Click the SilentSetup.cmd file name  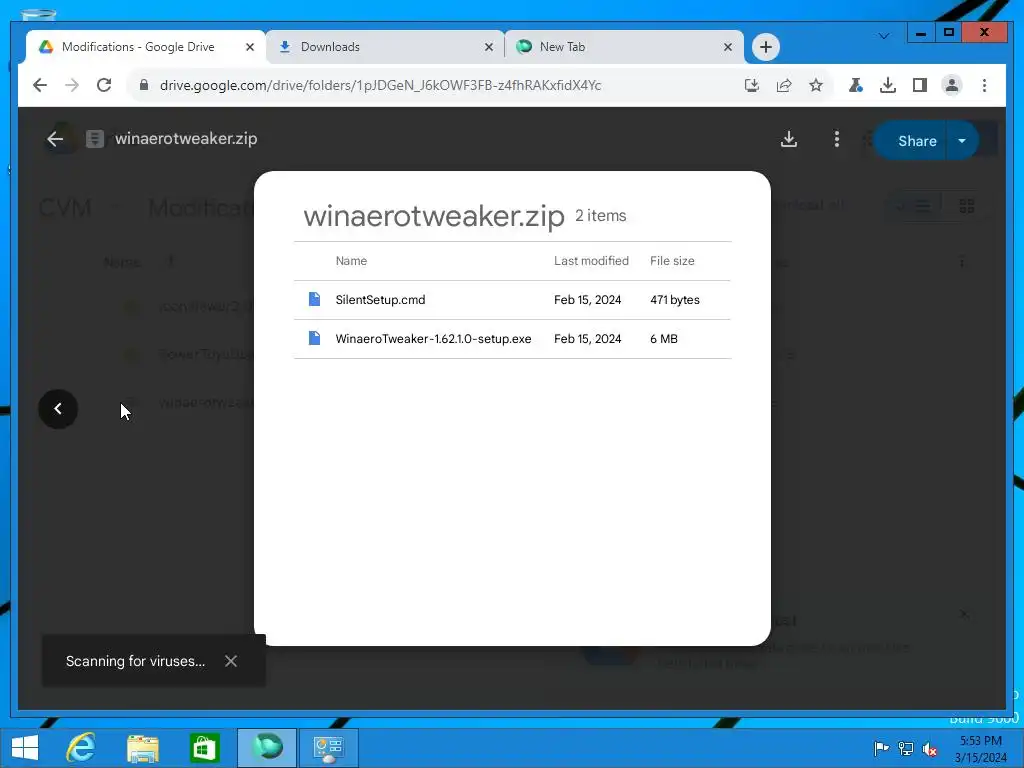pyautogui.click(x=380, y=300)
